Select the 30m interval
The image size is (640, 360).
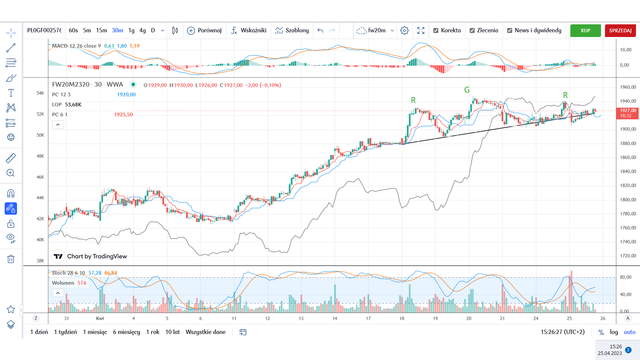(118, 31)
